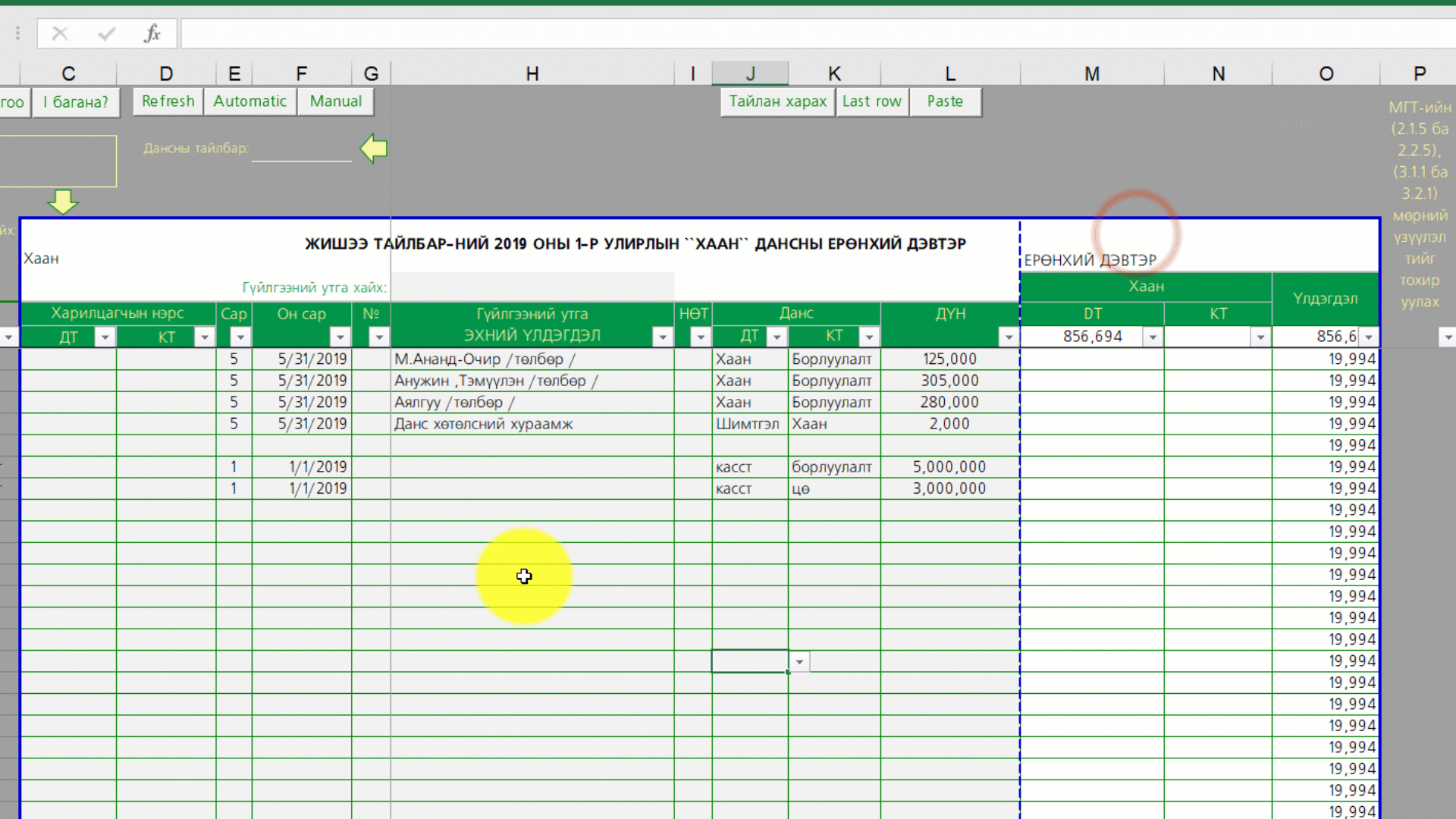Open the Insert Function fx icon
1456x819 pixels.
point(152,33)
